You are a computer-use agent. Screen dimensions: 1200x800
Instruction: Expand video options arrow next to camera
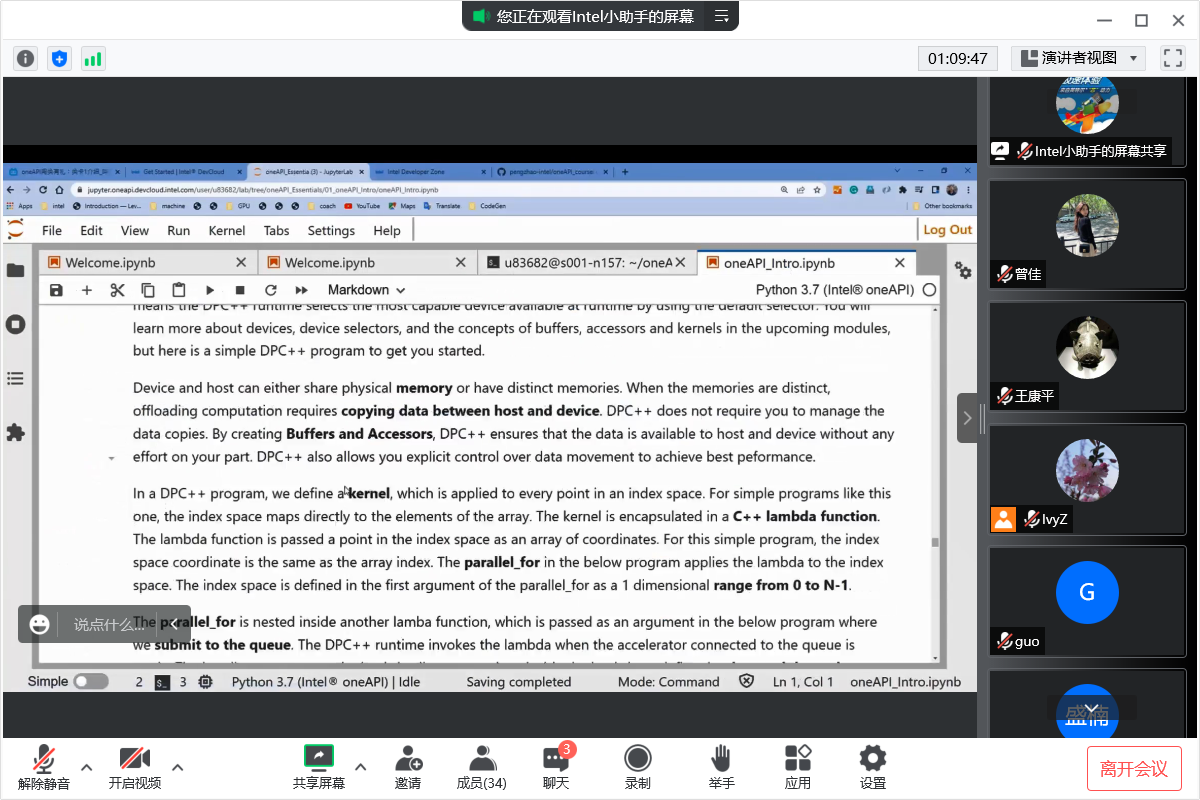[178, 768]
